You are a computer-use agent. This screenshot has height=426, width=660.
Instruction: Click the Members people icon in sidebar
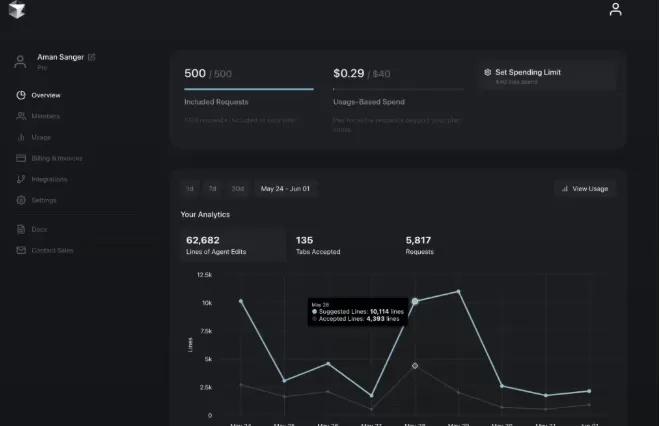tap(21, 116)
